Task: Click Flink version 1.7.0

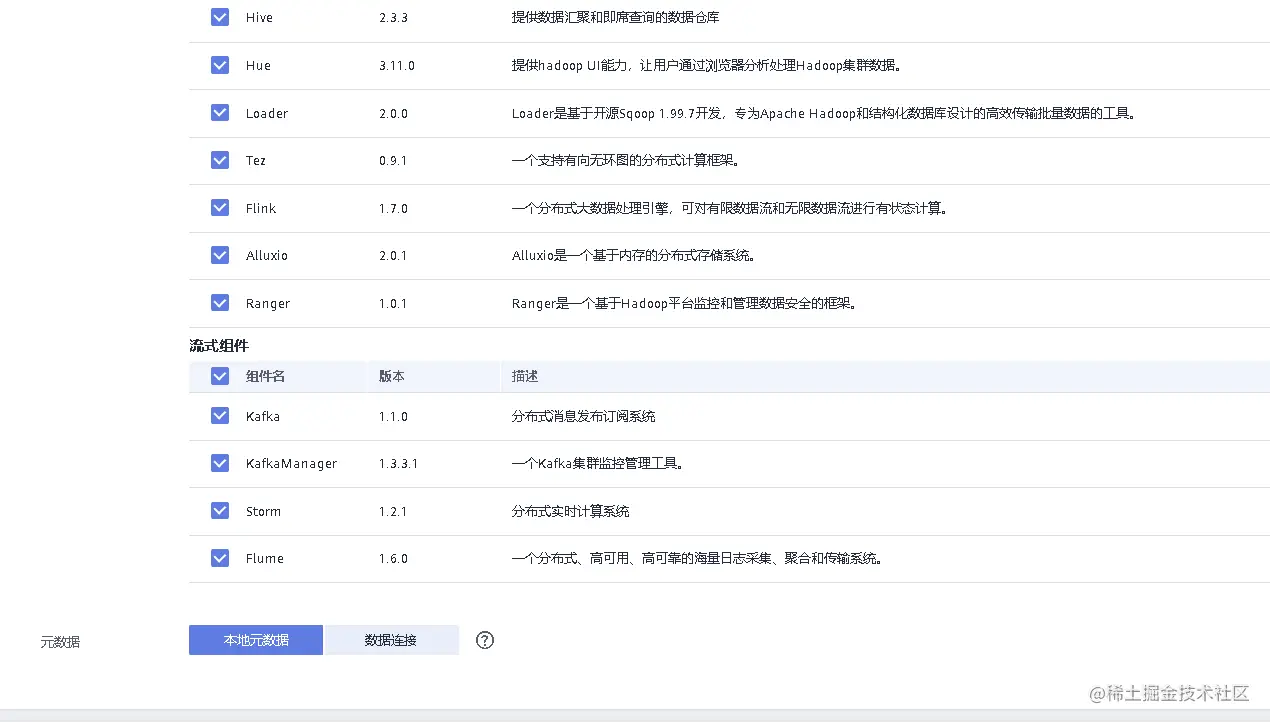Action: [x=393, y=208]
